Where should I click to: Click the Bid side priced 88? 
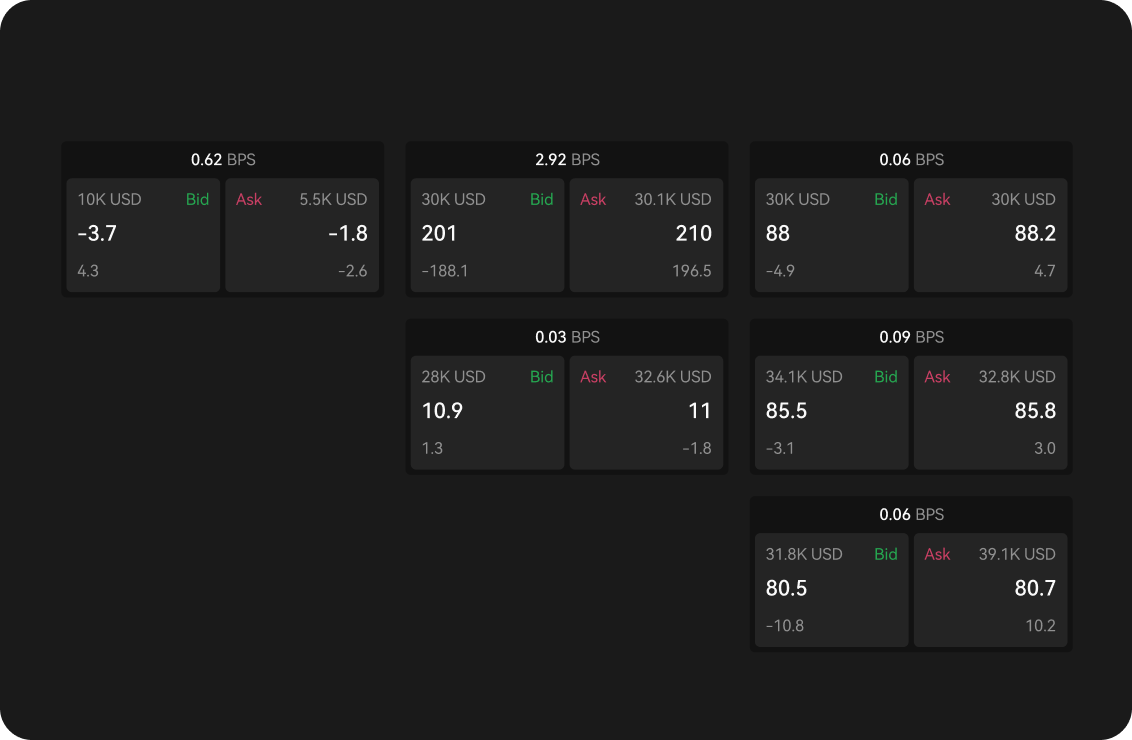click(831, 234)
